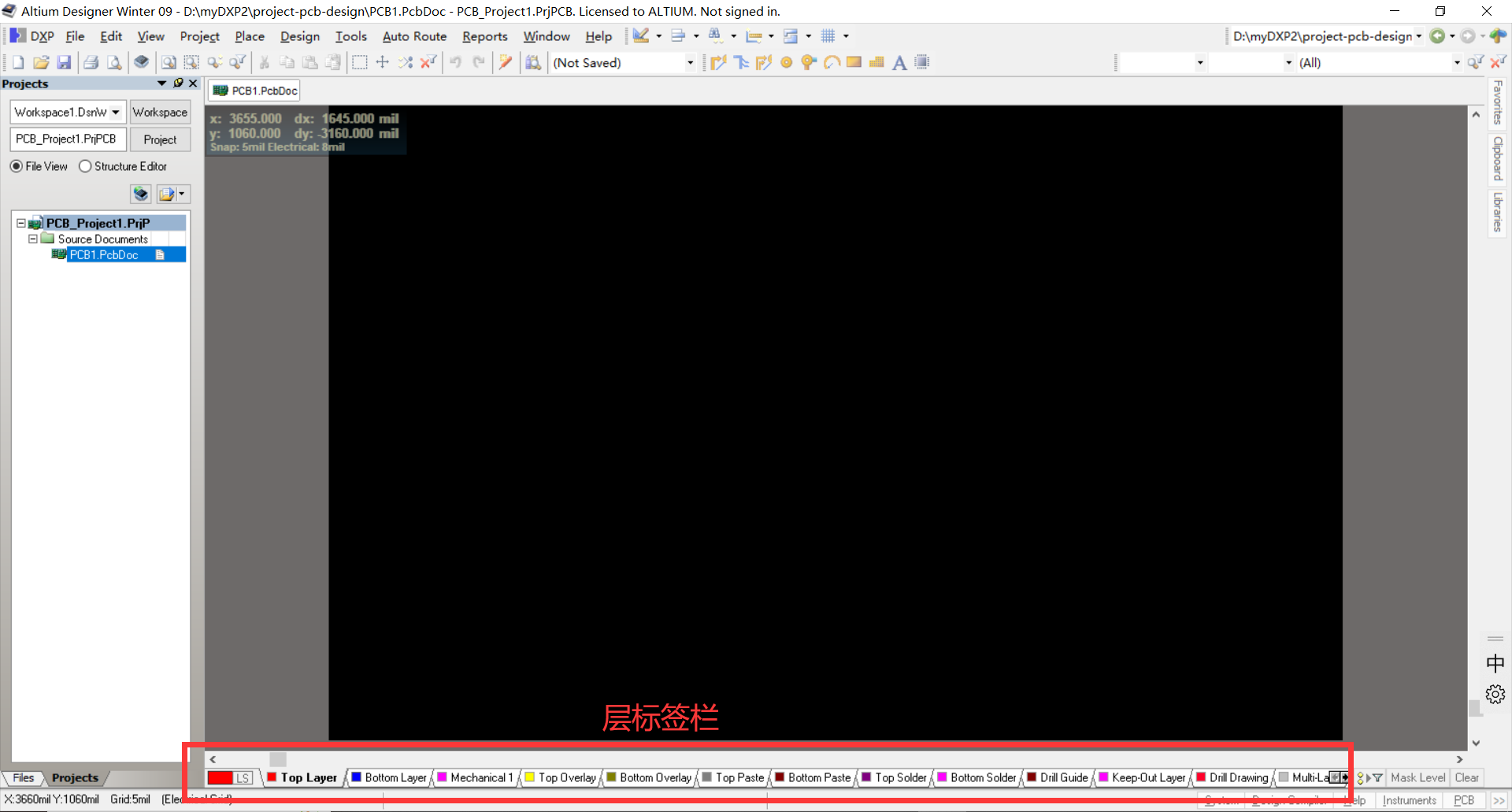Select the Place Polygon Plane tool
This screenshot has height=812, width=1512.
coord(876,62)
